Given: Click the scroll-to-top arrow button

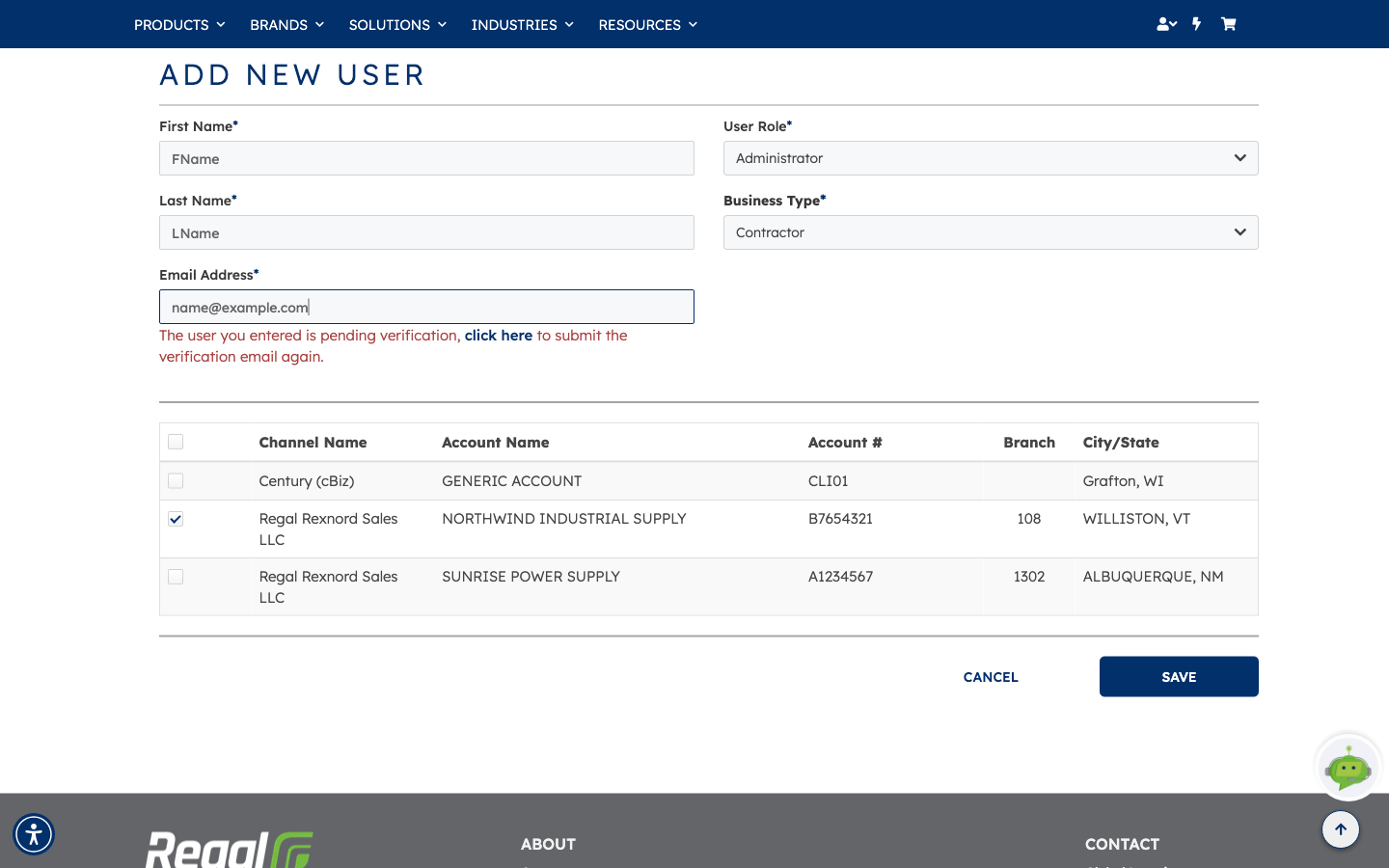Looking at the screenshot, I should [x=1341, y=829].
